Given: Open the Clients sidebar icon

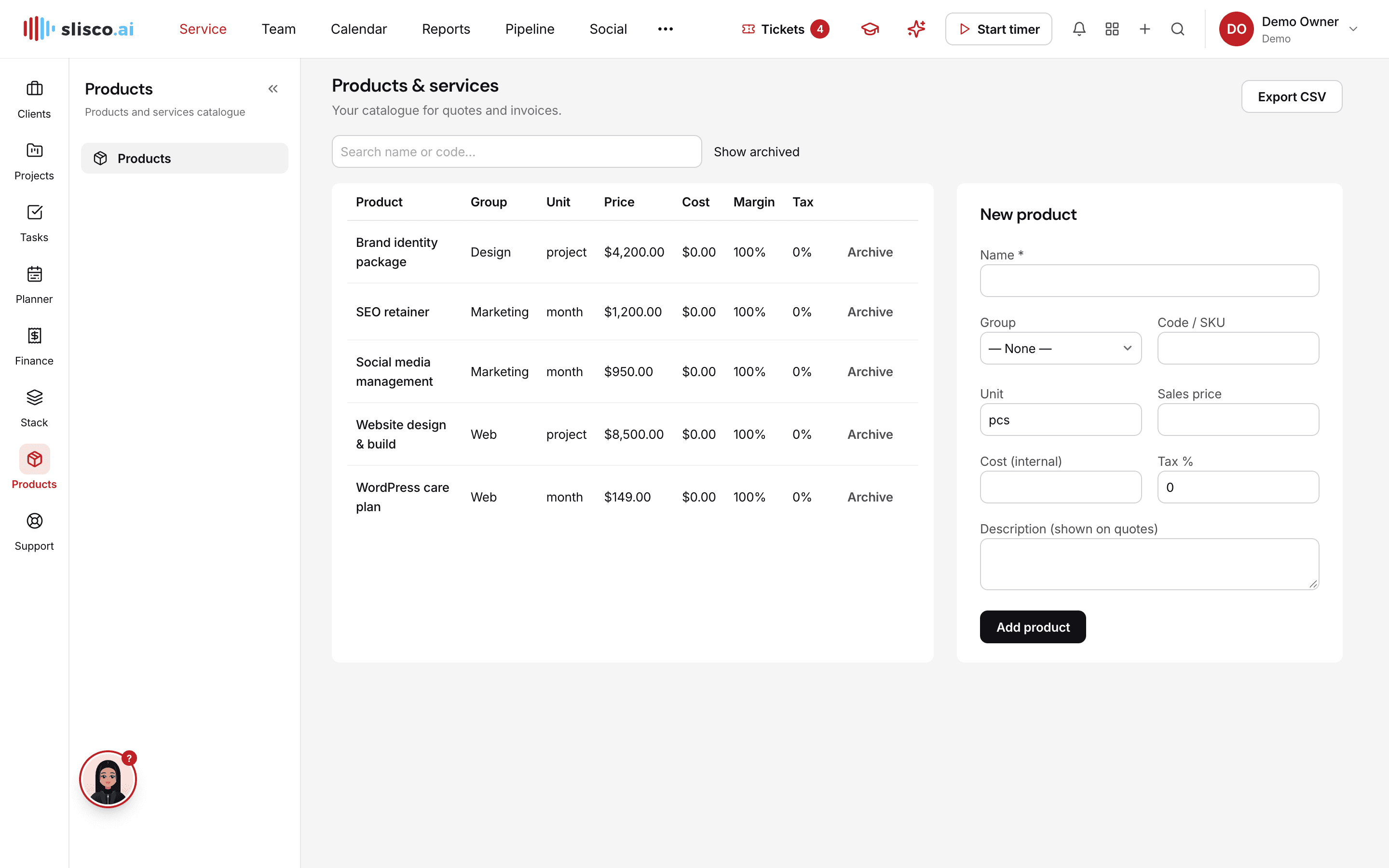Looking at the screenshot, I should (34, 89).
